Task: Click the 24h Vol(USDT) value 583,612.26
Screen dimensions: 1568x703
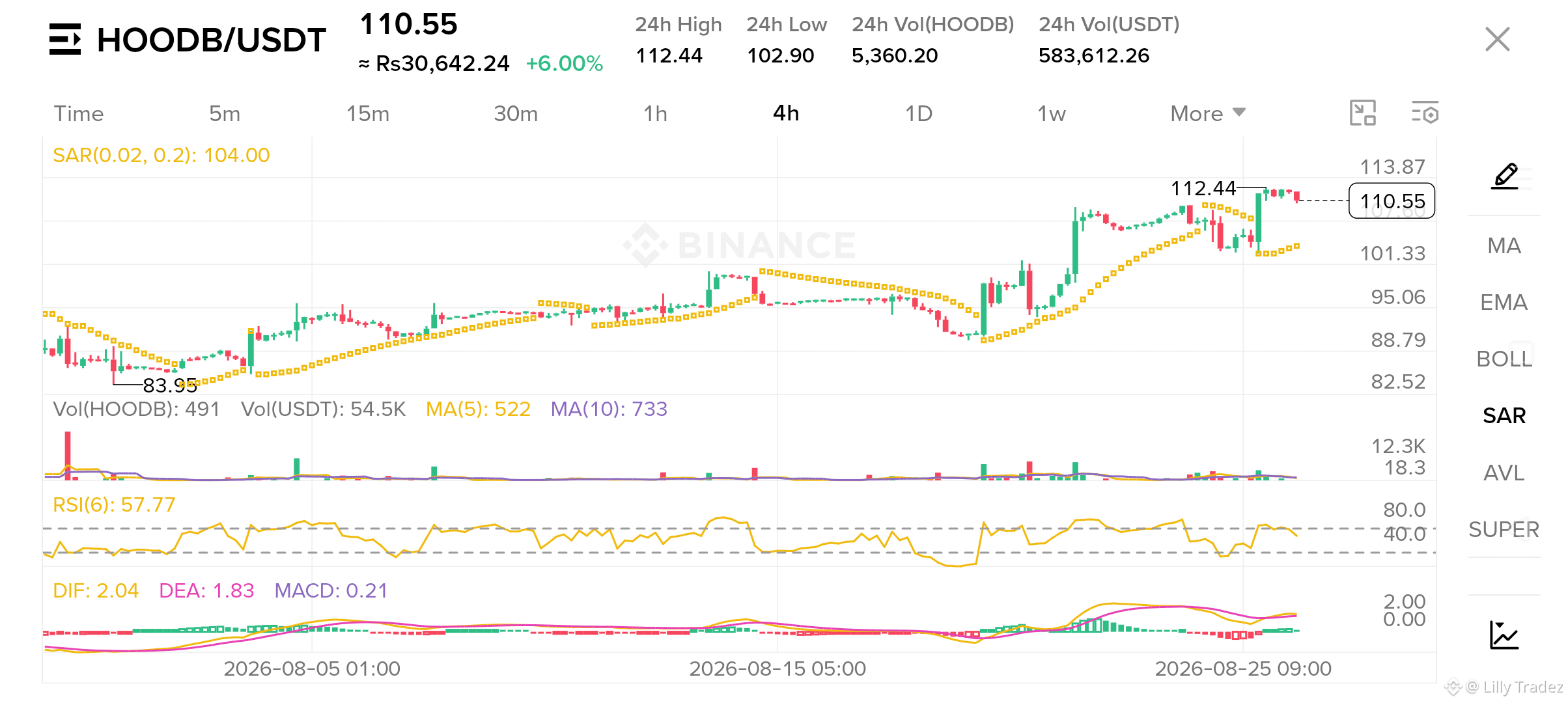Action: coord(1094,56)
